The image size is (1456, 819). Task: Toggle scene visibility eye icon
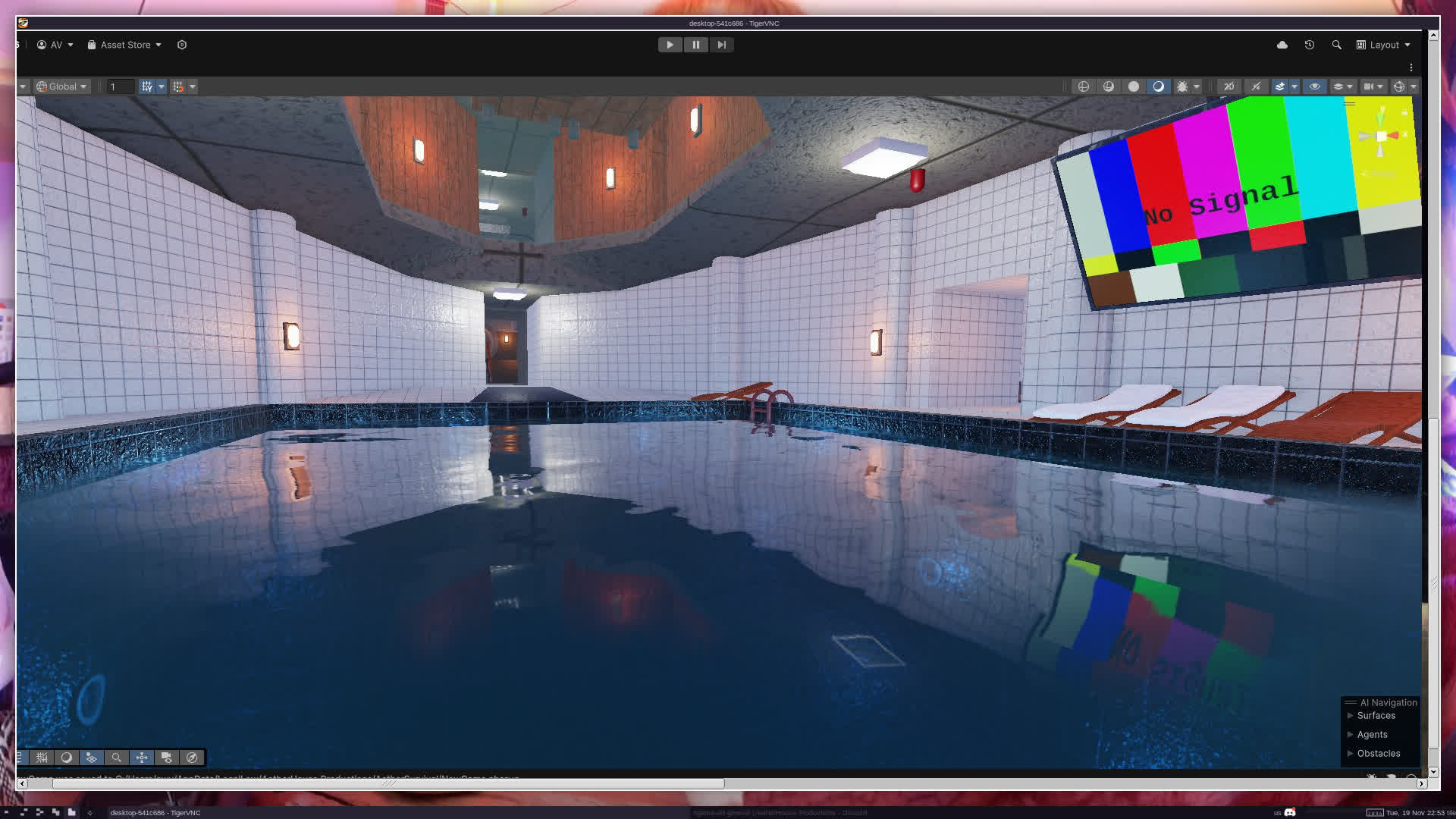coord(1314,86)
